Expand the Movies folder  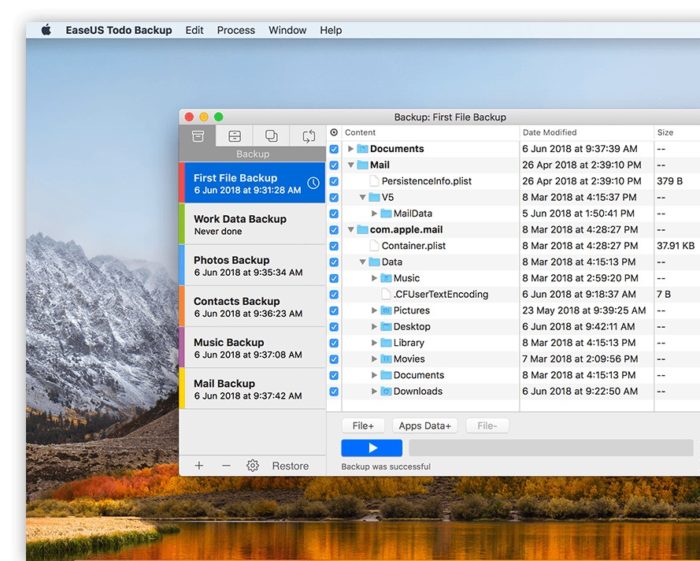(x=374, y=359)
